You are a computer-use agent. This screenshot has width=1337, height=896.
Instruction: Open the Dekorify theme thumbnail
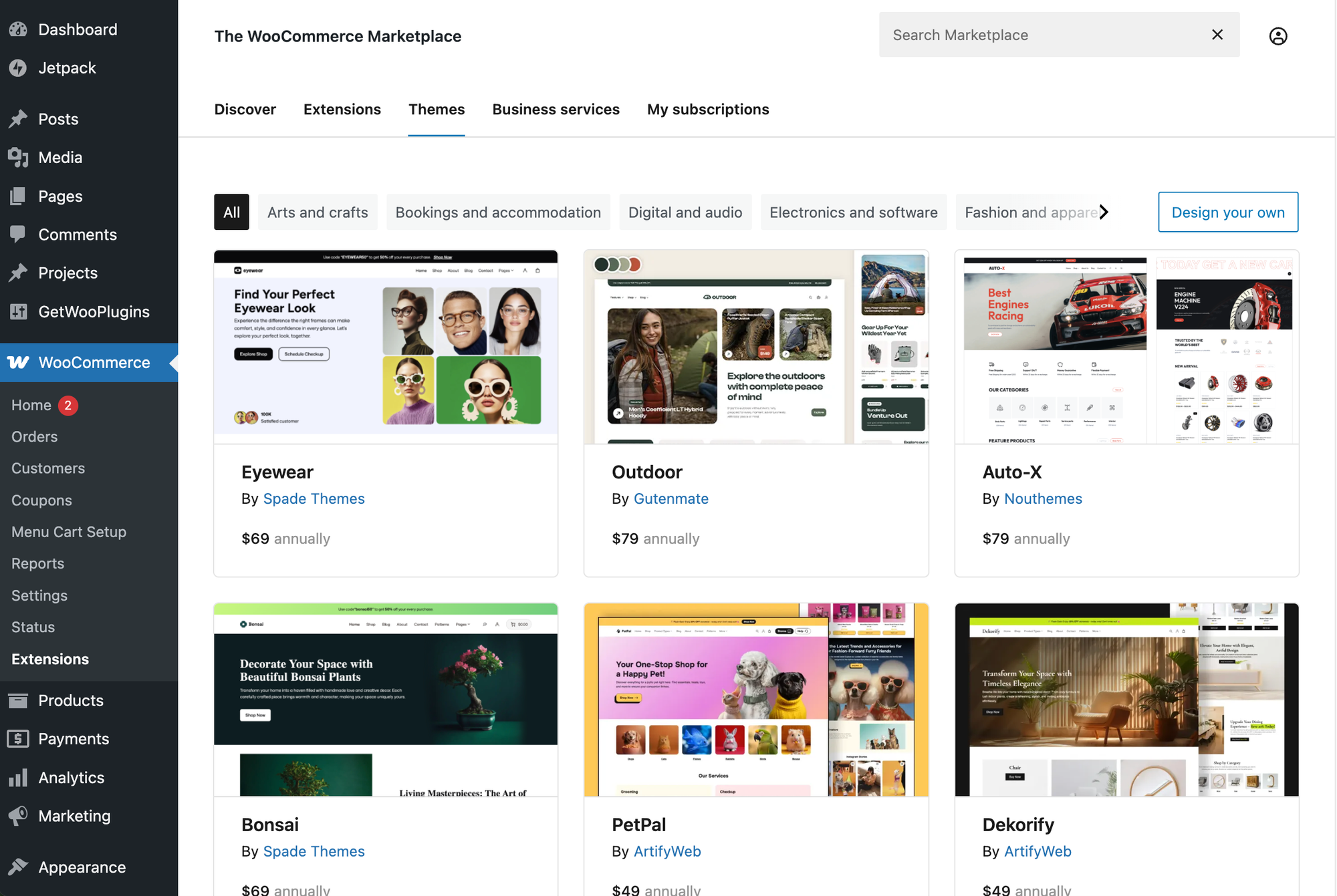click(x=1126, y=700)
